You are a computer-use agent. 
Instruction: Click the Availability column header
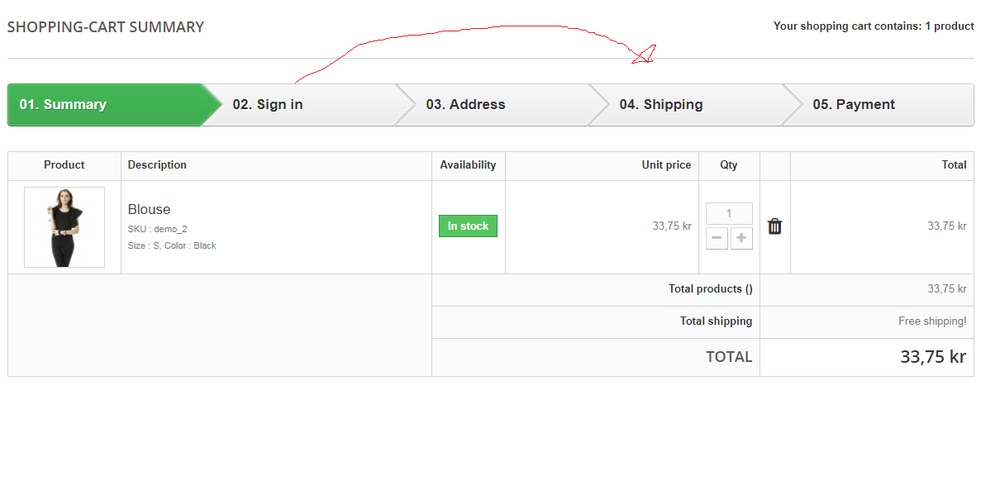(468, 165)
